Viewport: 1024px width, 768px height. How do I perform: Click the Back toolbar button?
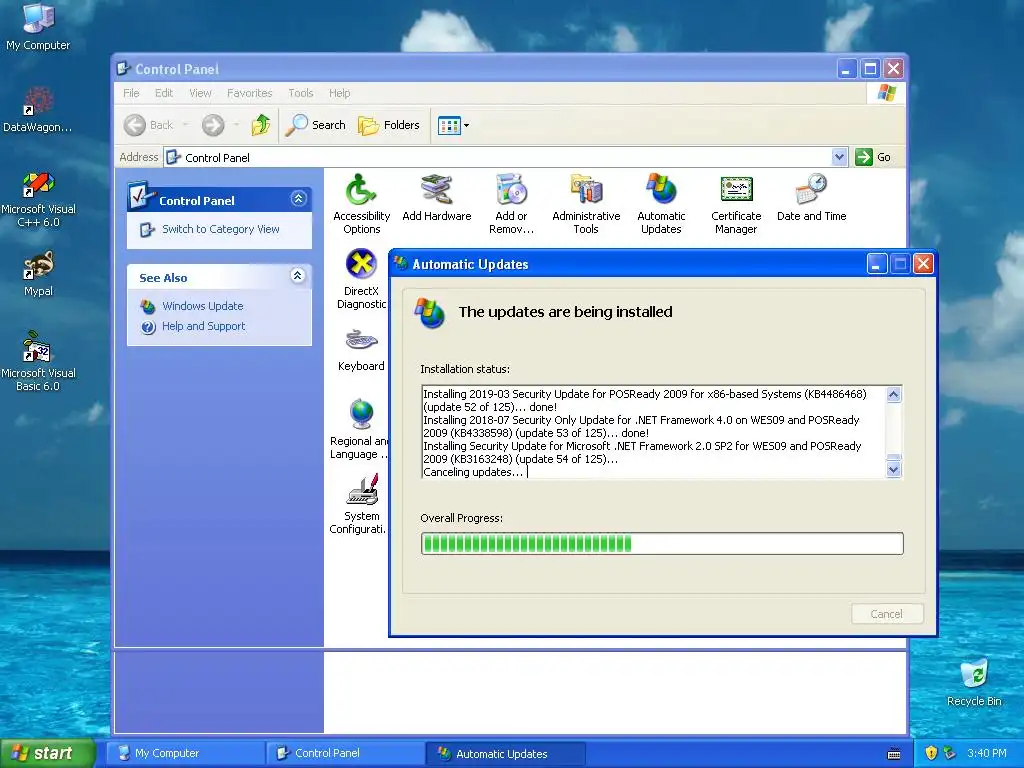tap(150, 124)
